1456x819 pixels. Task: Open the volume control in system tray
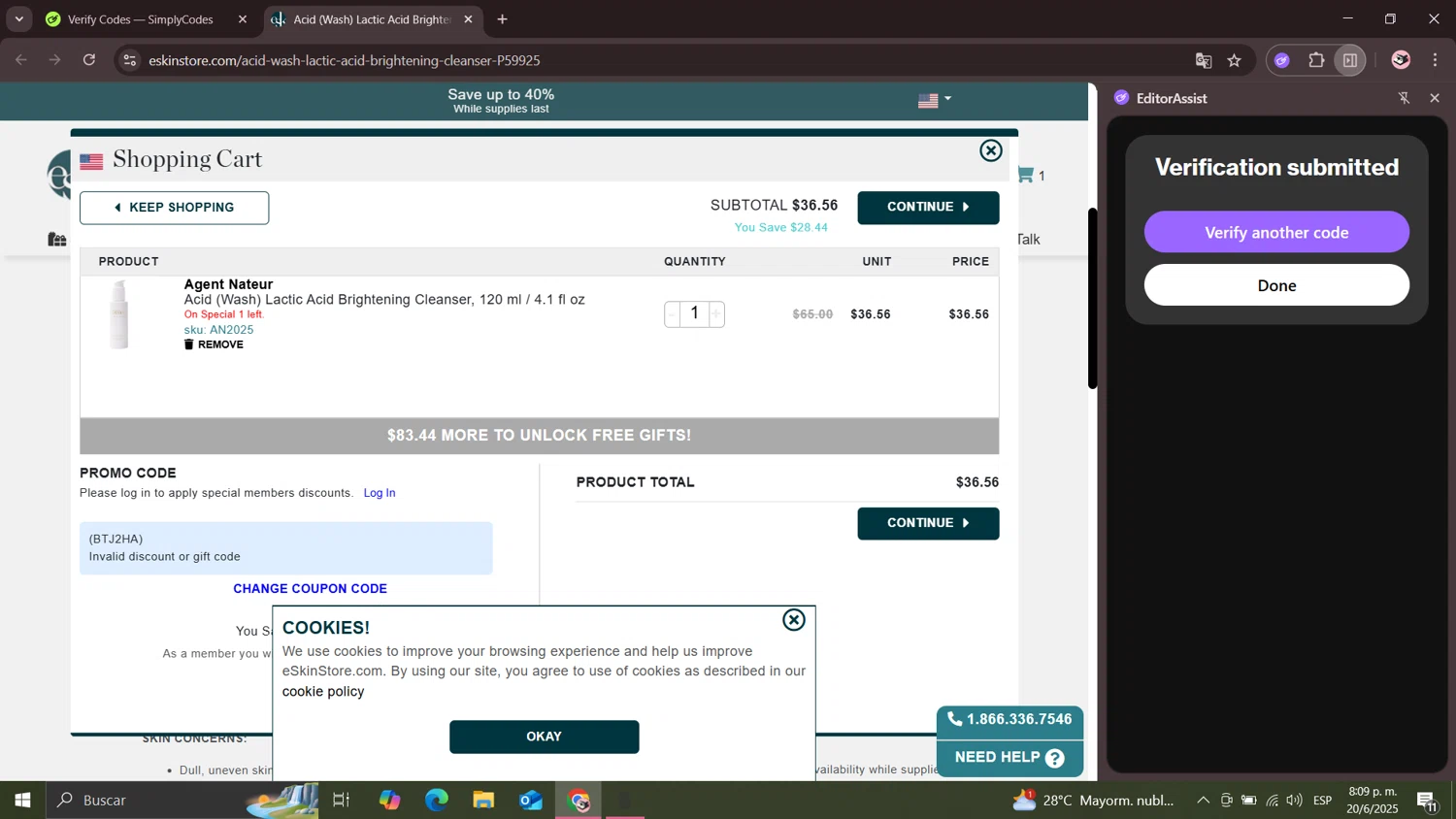(x=1294, y=801)
